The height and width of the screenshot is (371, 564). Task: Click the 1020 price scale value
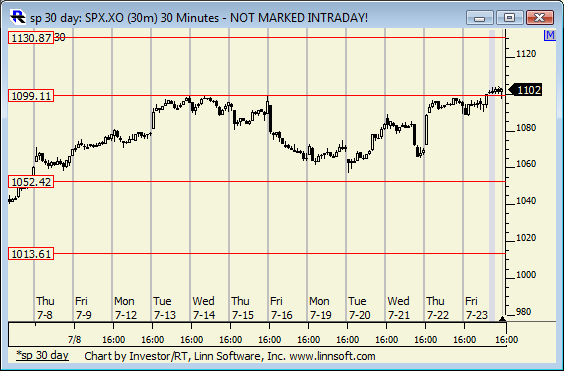pos(526,238)
